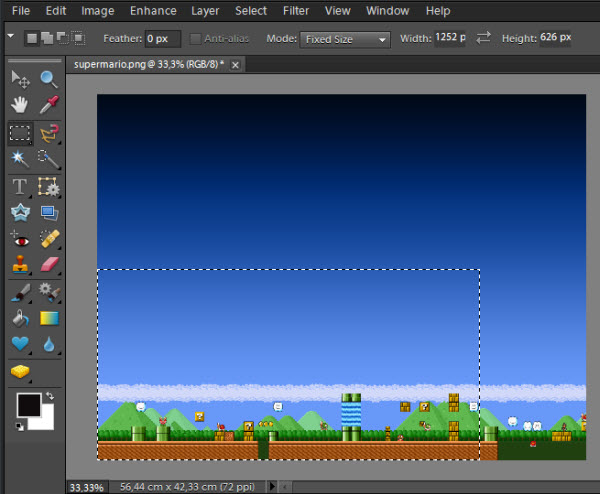The image size is (600, 494).
Task: Select the Custom Shape heart tool
Action: pos(20,344)
